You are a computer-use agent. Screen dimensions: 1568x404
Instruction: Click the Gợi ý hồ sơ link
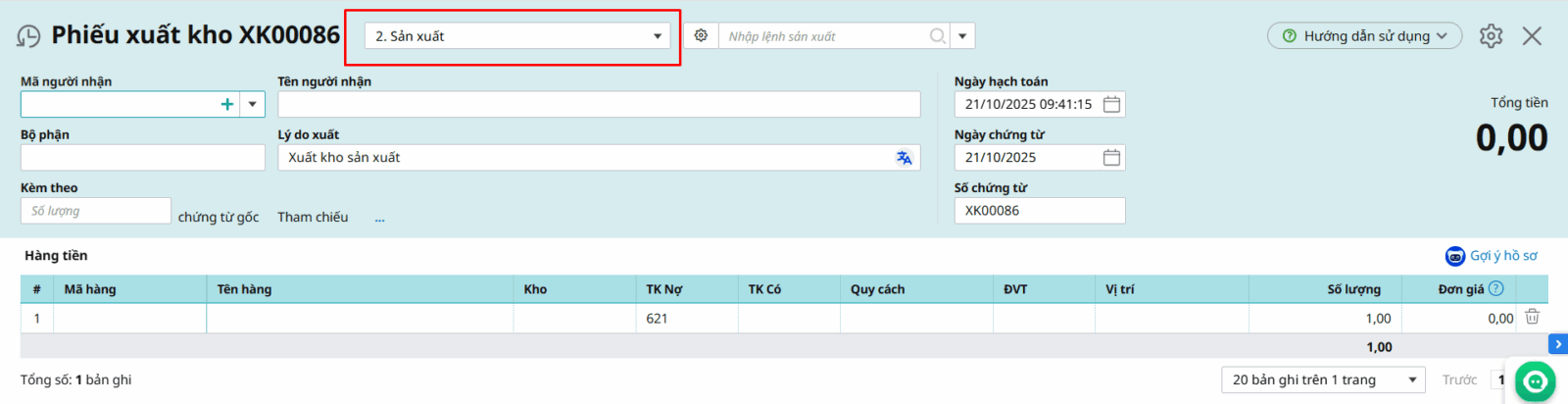click(x=1502, y=256)
